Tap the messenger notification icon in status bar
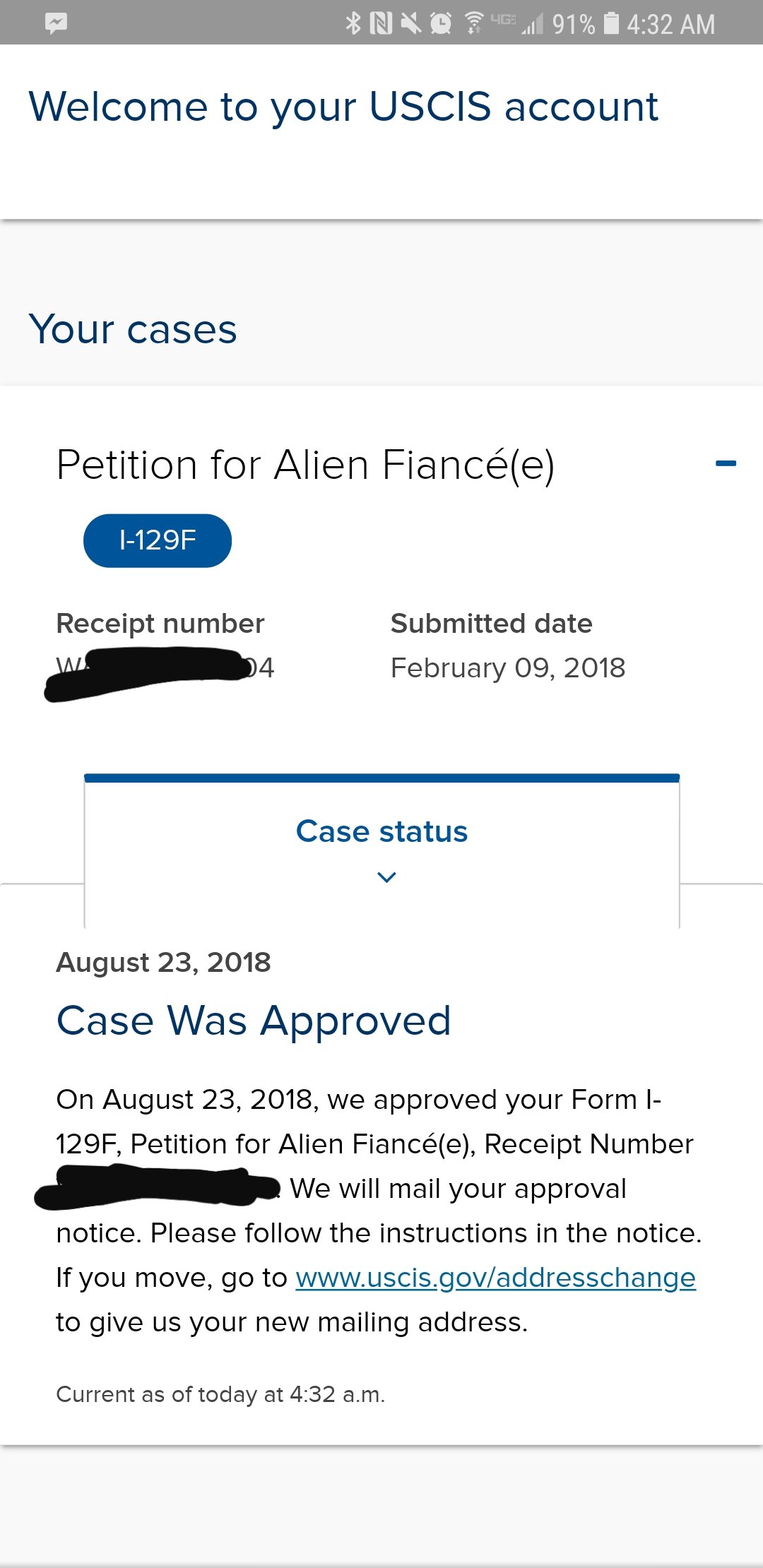The width and height of the screenshot is (763, 1568). (56, 23)
